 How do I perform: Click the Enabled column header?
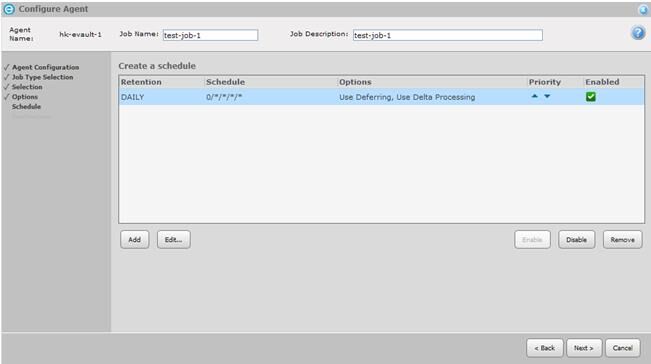(602, 82)
